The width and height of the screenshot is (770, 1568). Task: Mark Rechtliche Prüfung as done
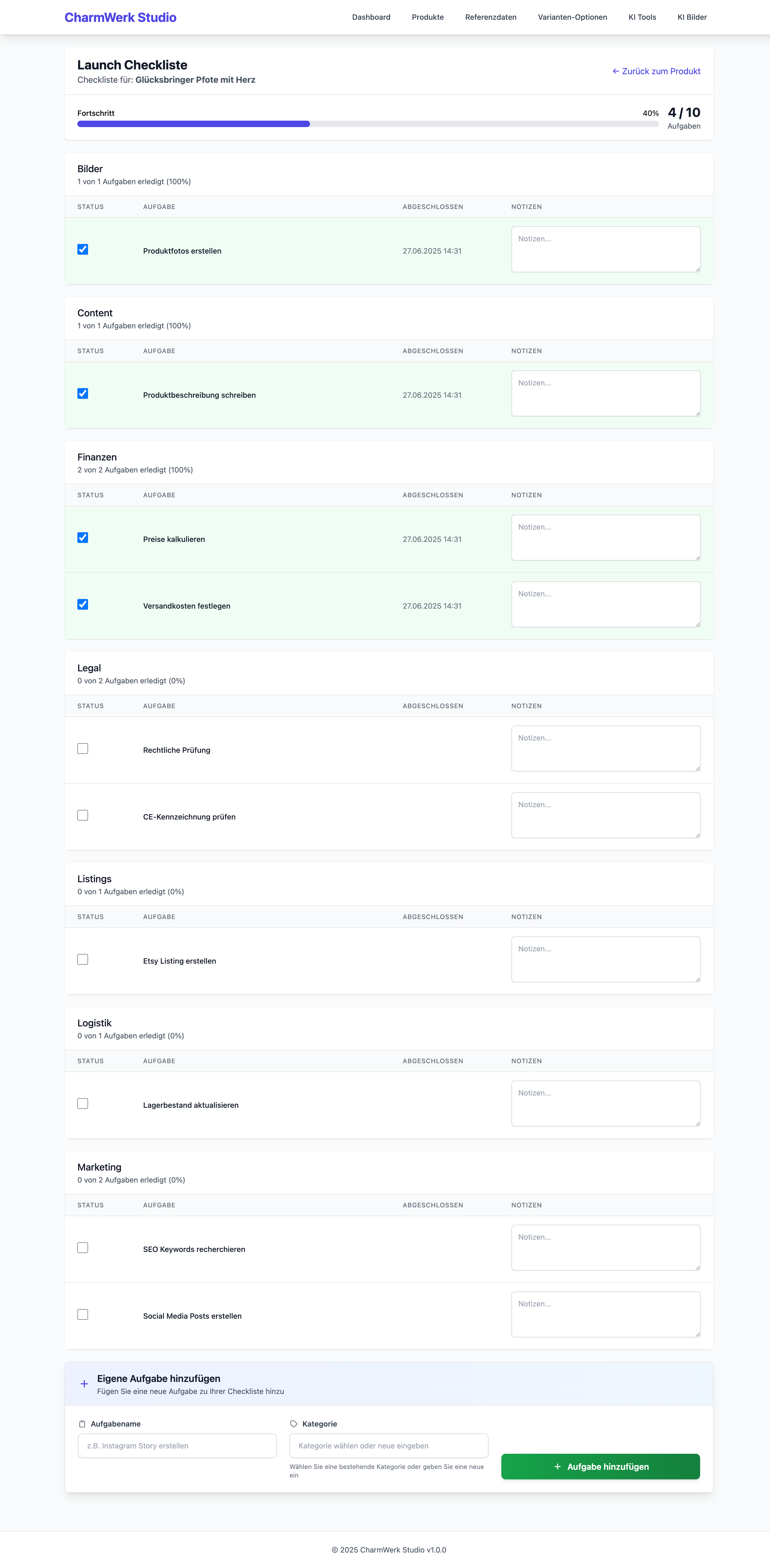[x=83, y=749]
